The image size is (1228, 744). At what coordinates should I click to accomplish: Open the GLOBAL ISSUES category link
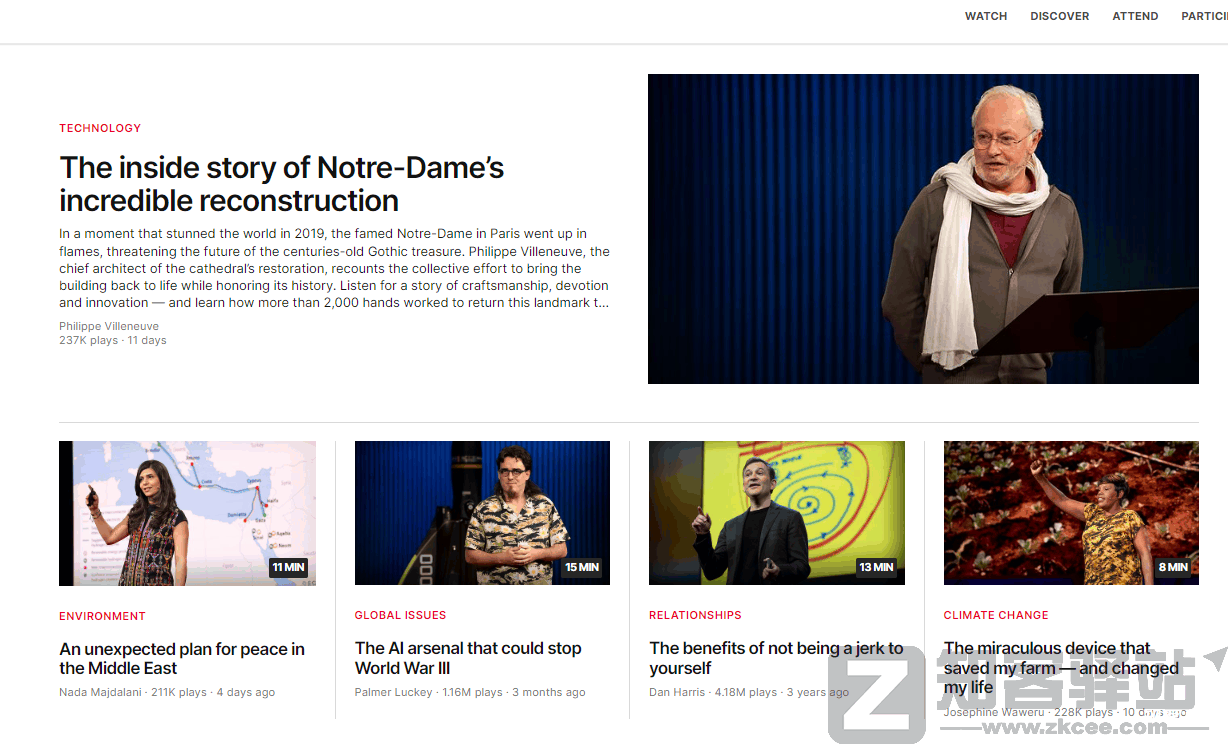pos(400,615)
